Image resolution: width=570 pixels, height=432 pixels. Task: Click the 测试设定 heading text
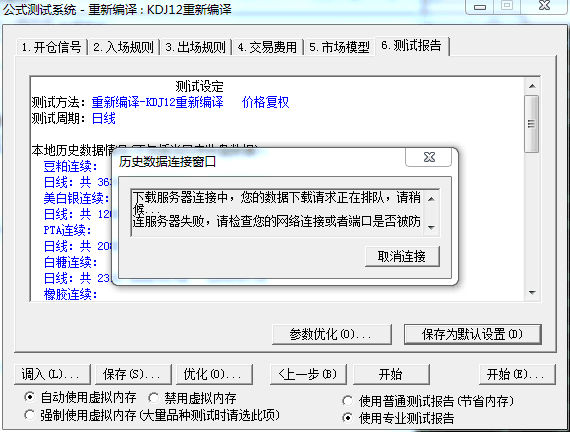[x=199, y=87]
